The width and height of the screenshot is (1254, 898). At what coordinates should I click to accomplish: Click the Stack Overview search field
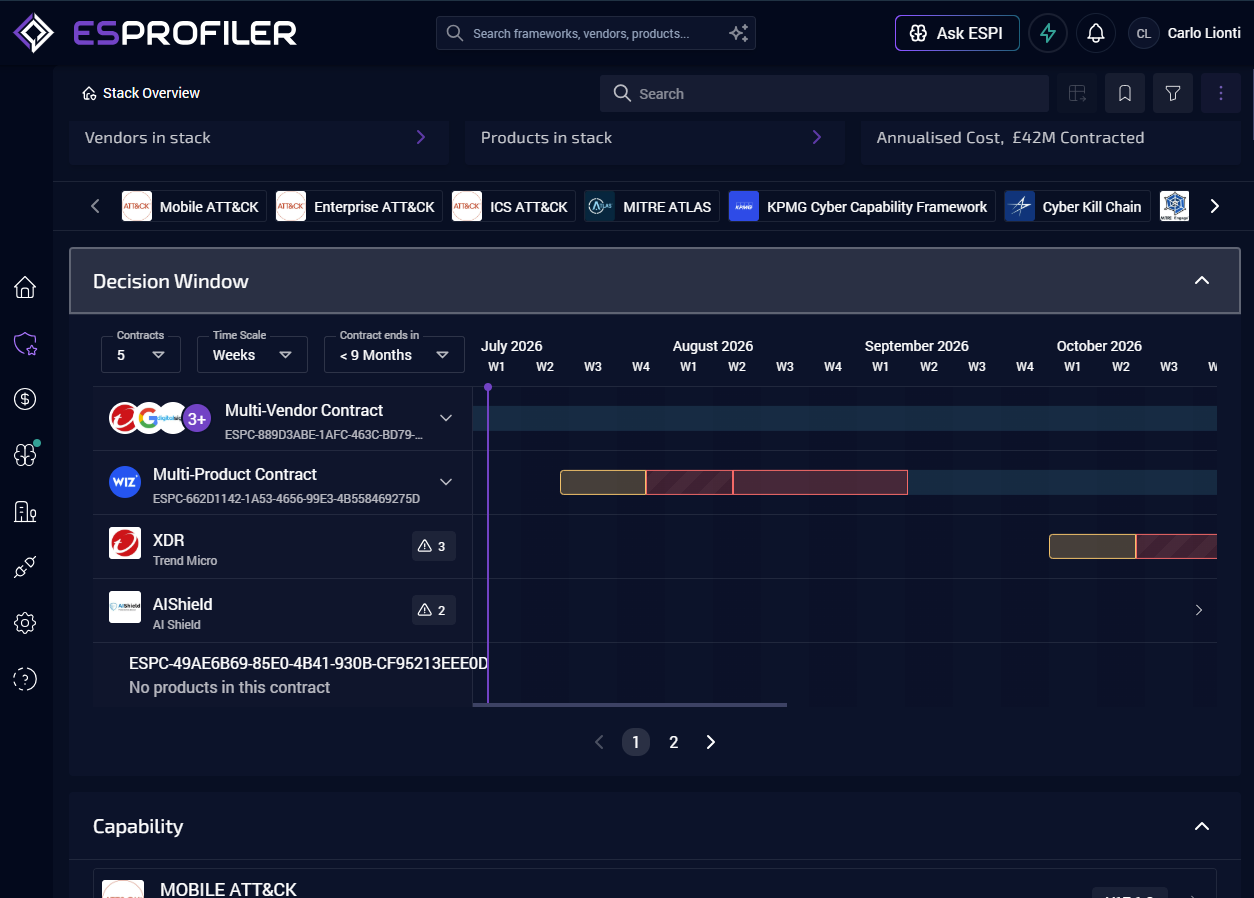pos(824,93)
